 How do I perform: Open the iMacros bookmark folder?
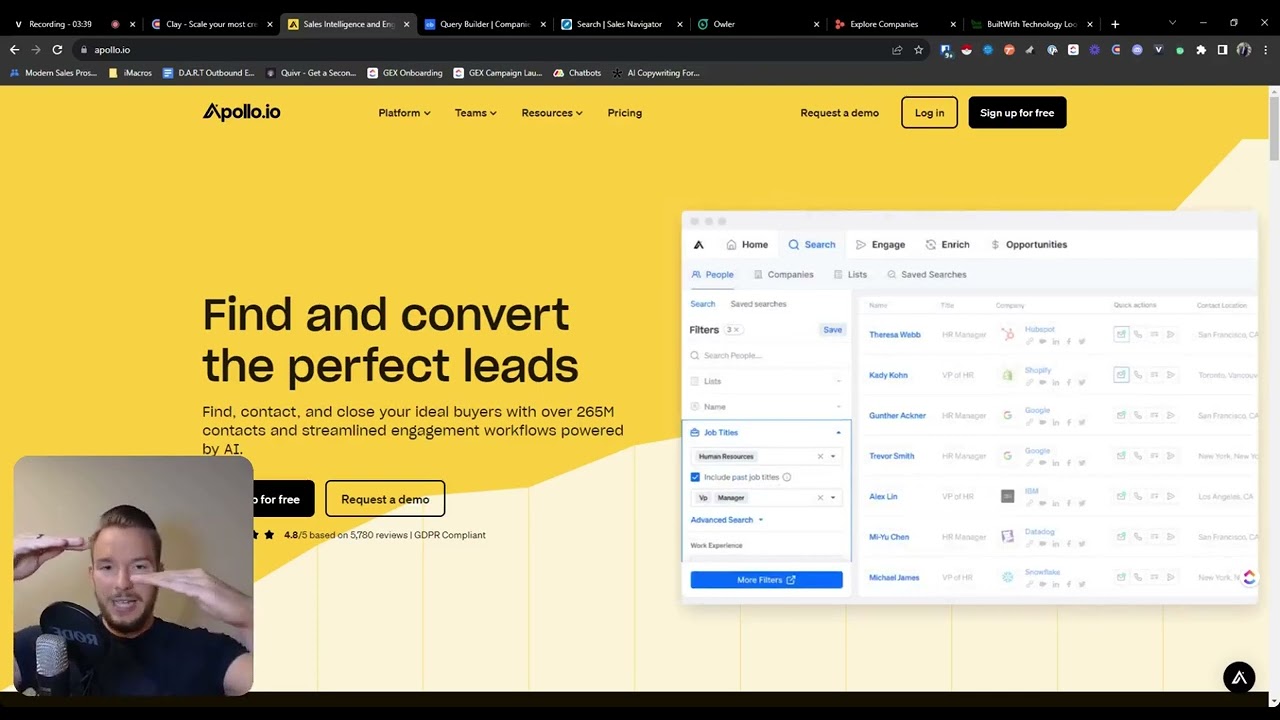coord(130,73)
